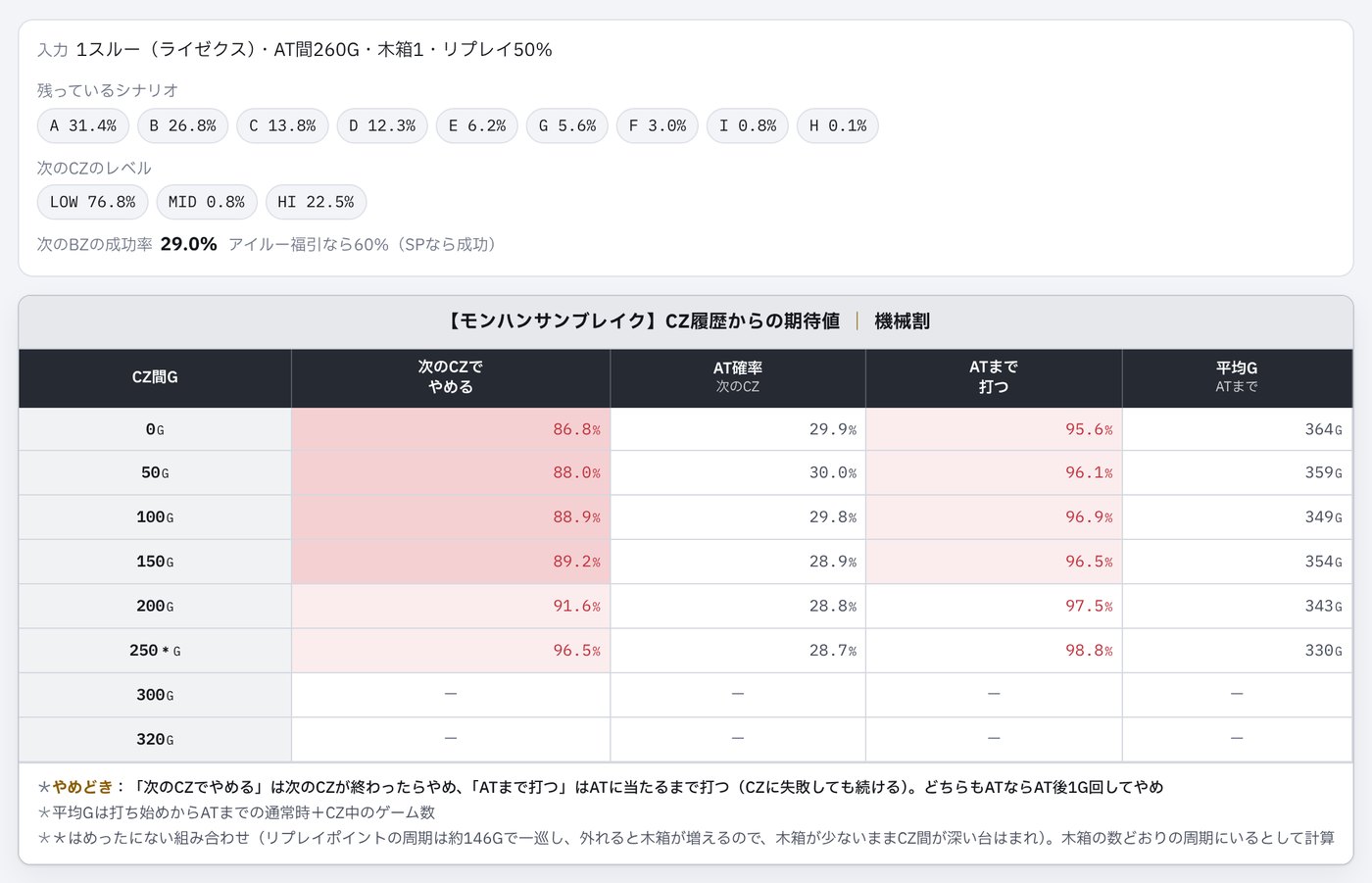
Task: Click the 'E 6.2%' chip
Action: tap(477, 125)
